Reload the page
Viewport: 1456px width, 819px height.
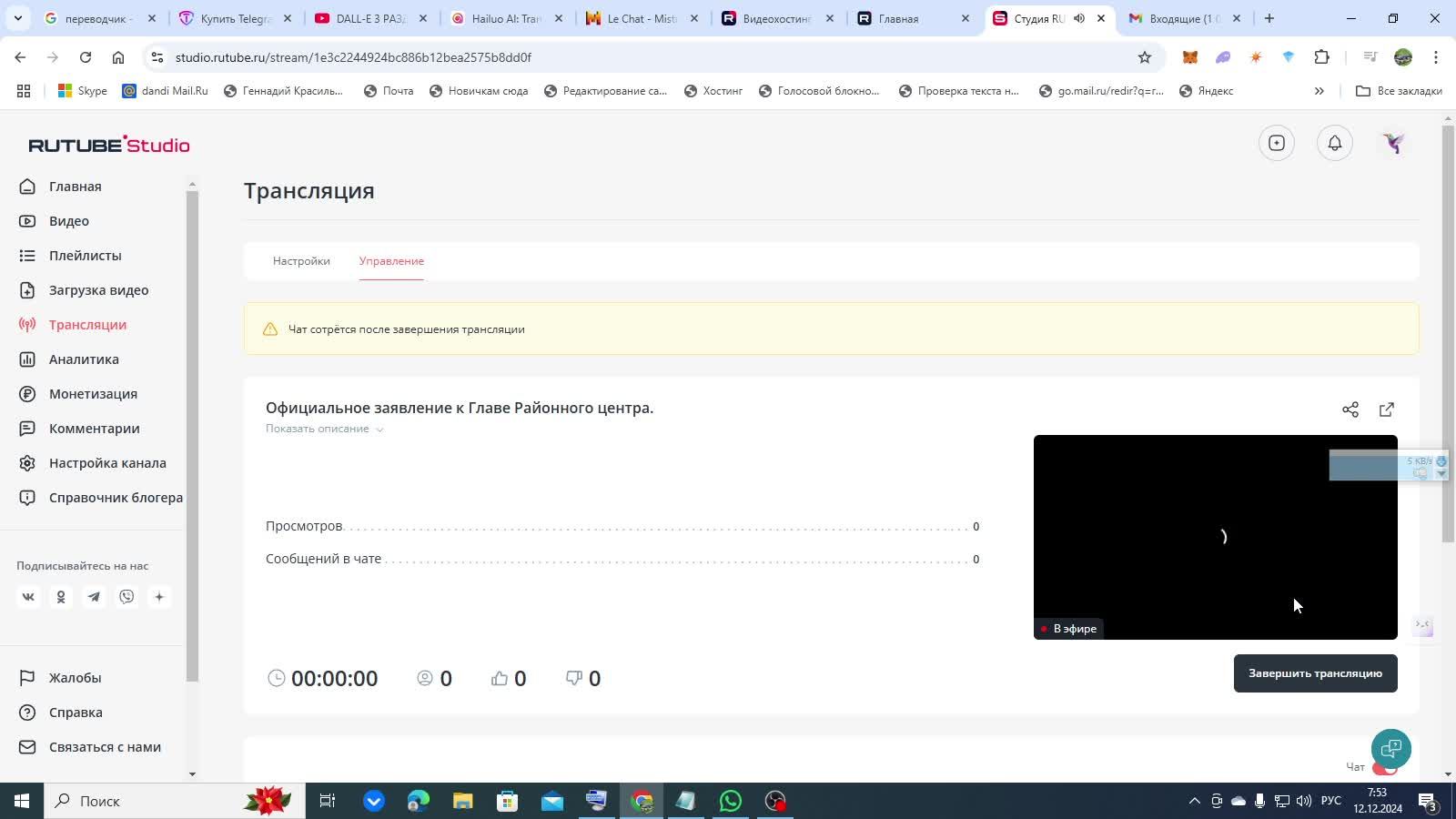pyautogui.click(x=86, y=57)
